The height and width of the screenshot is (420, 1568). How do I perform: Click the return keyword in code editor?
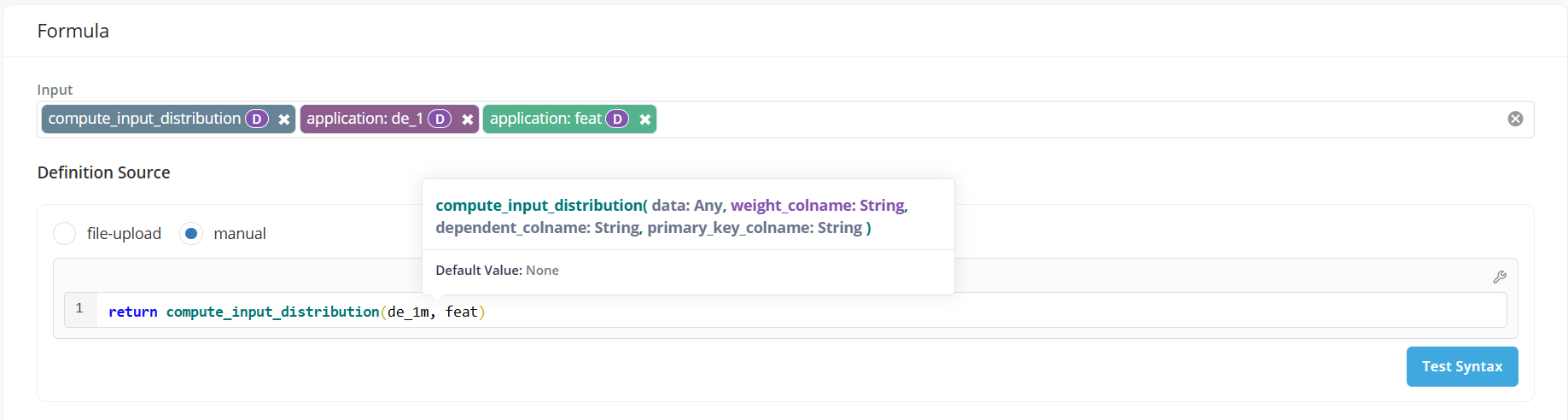132,312
